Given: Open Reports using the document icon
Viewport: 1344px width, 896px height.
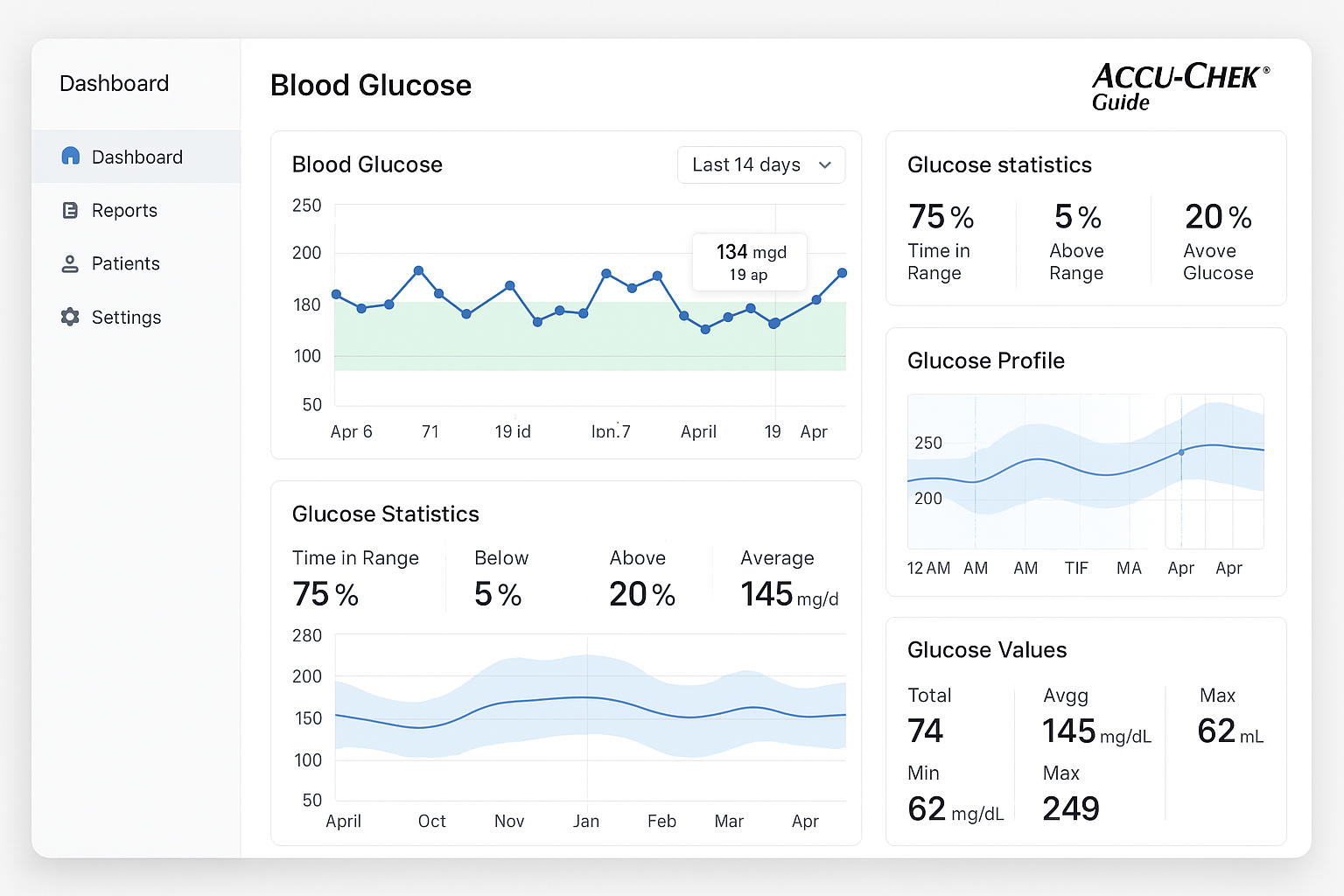Looking at the screenshot, I should click(x=70, y=210).
